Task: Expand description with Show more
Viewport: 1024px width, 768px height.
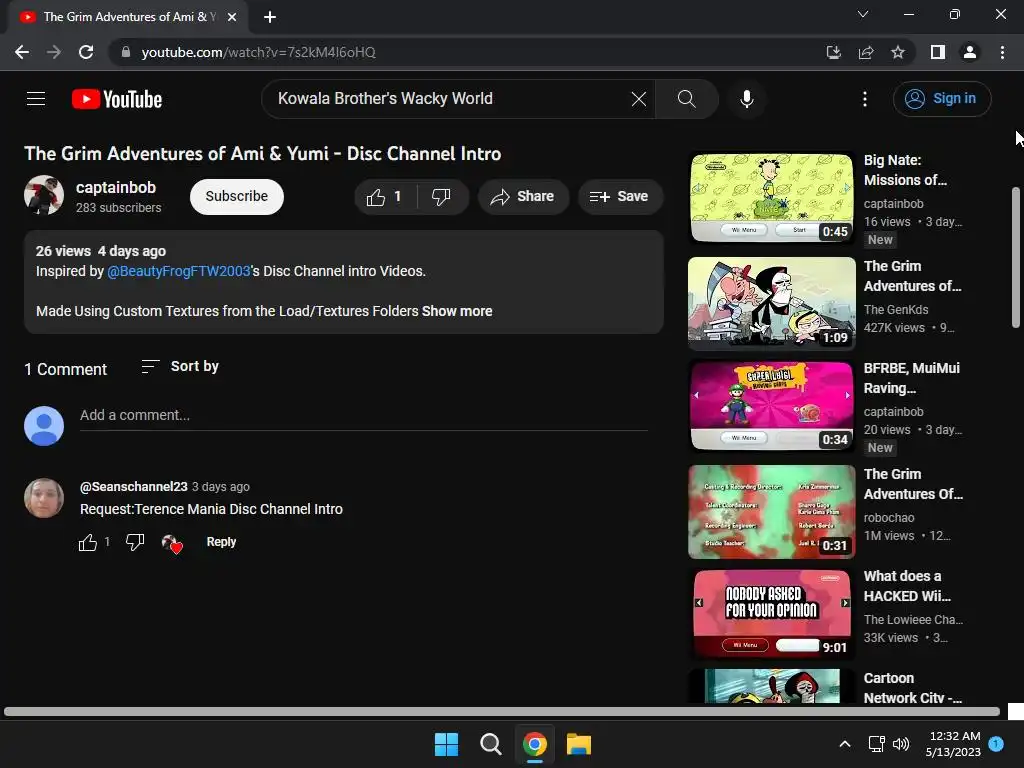Action: [456, 311]
